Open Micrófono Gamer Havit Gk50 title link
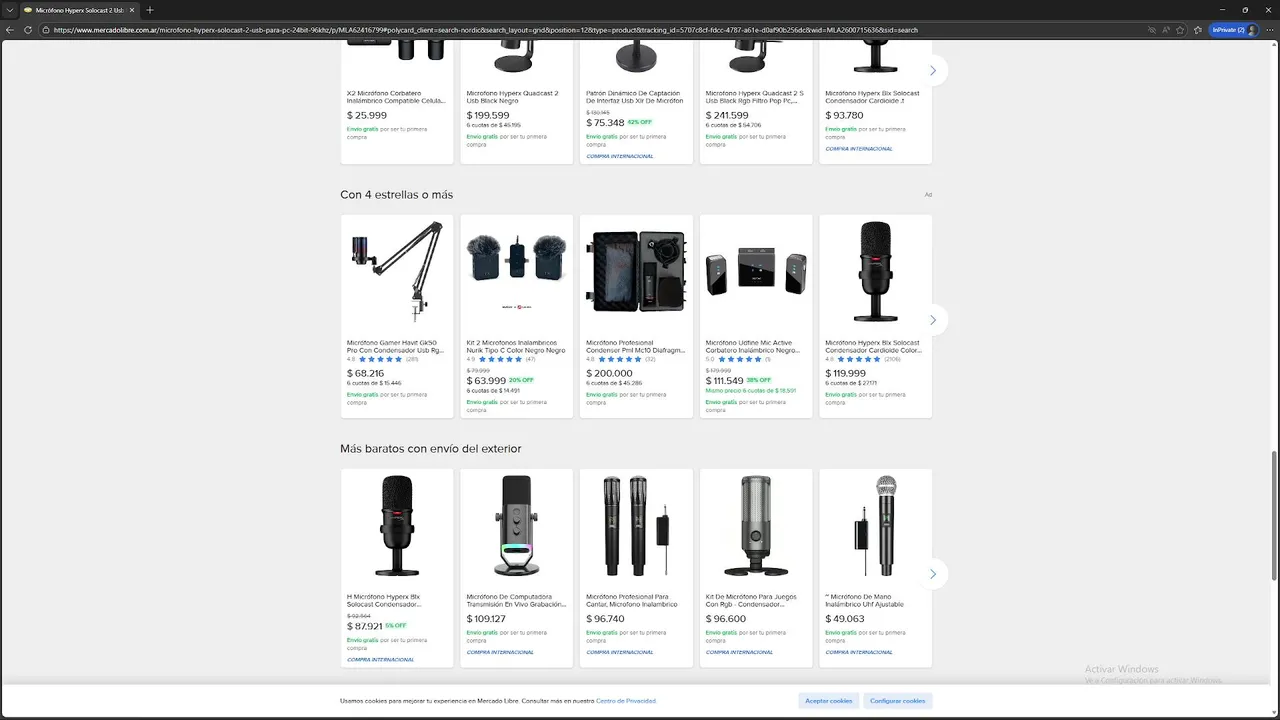The width and height of the screenshot is (1280, 720). coord(395,347)
